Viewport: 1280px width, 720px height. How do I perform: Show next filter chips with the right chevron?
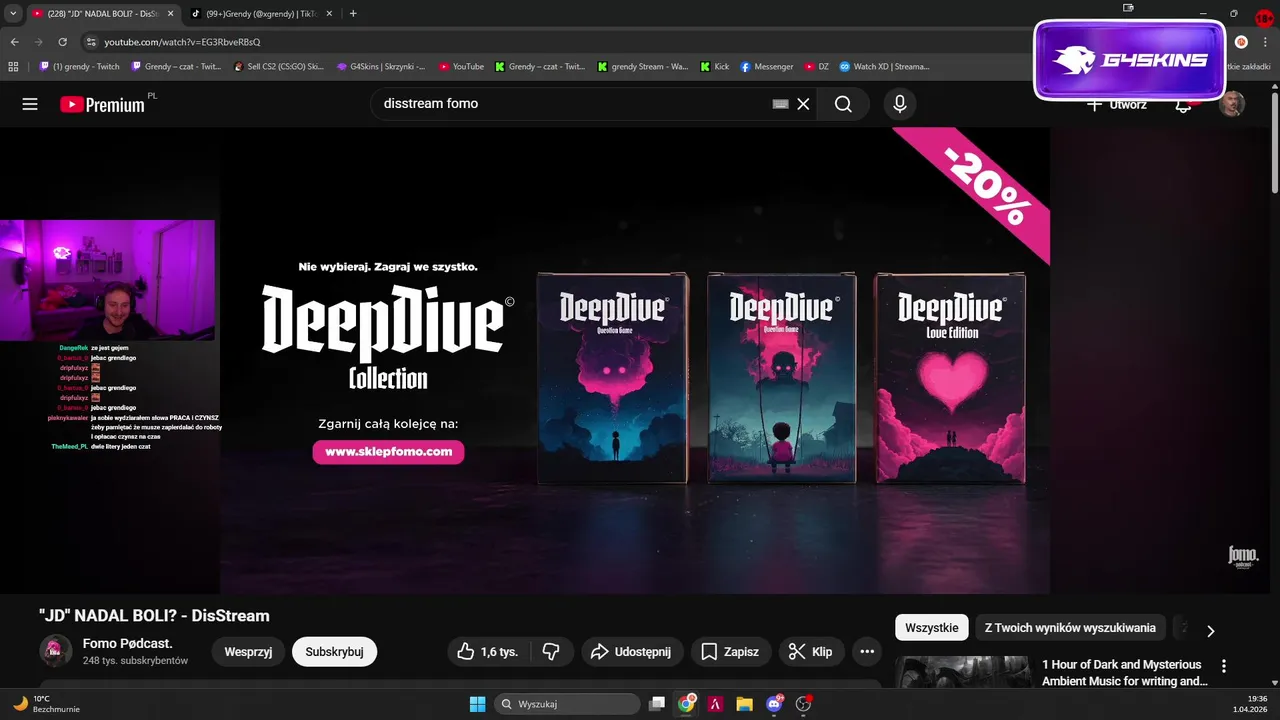coord(1210,631)
